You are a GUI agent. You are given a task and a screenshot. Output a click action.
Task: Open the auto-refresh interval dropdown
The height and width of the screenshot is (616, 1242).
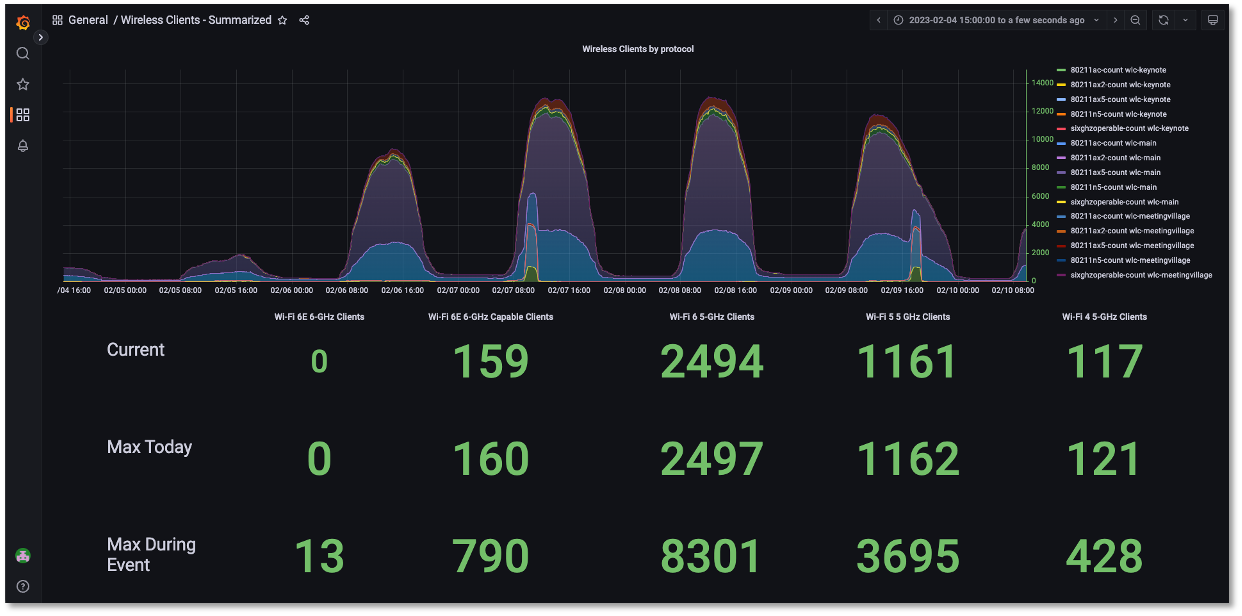1185,20
